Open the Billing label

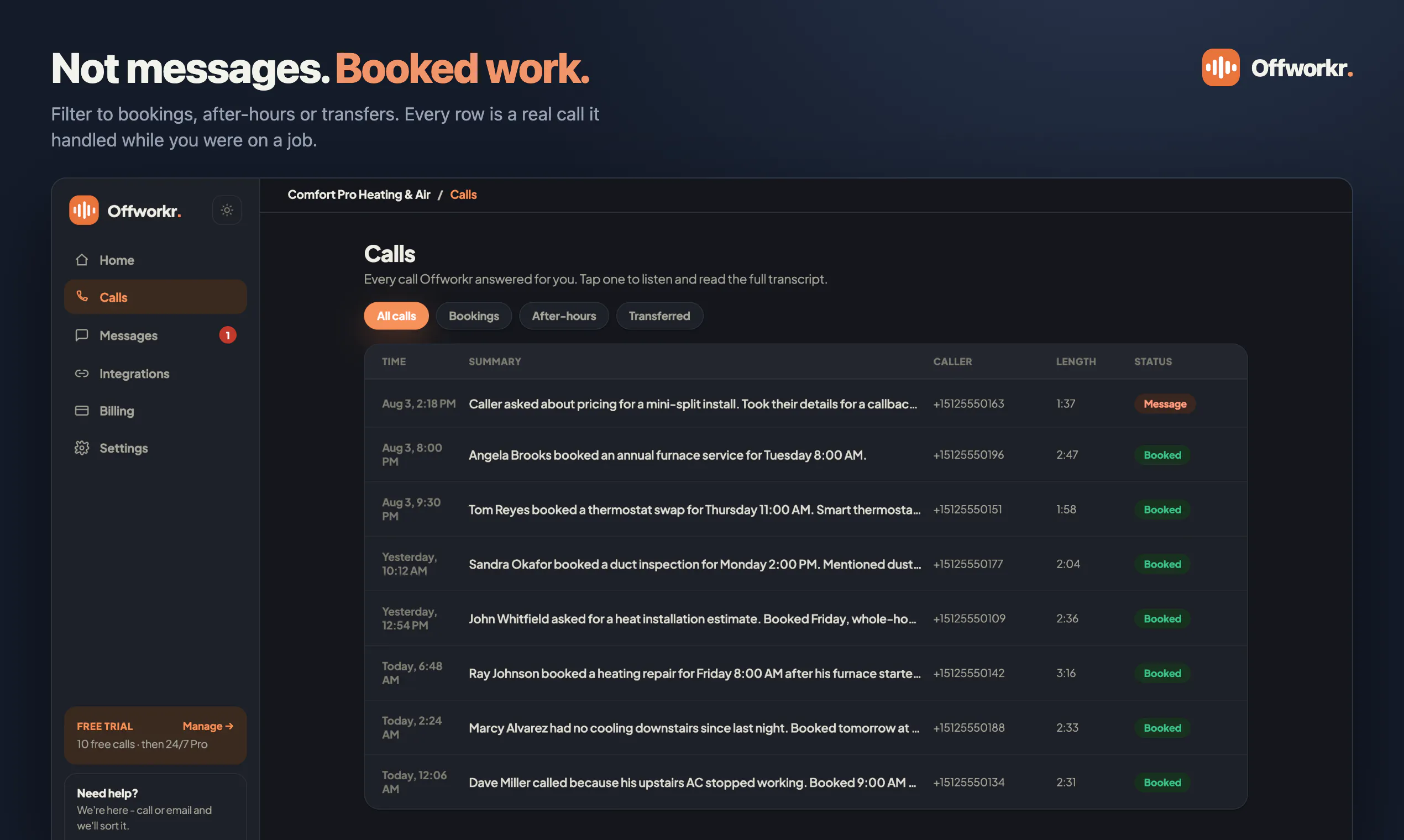point(117,411)
